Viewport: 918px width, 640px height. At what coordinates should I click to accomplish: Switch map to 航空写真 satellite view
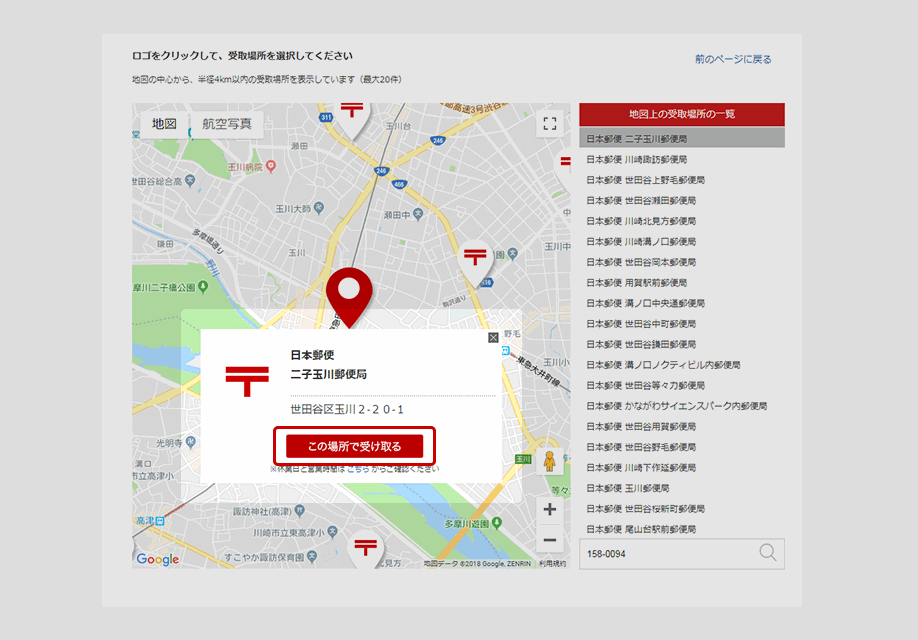pyautogui.click(x=227, y=124)
